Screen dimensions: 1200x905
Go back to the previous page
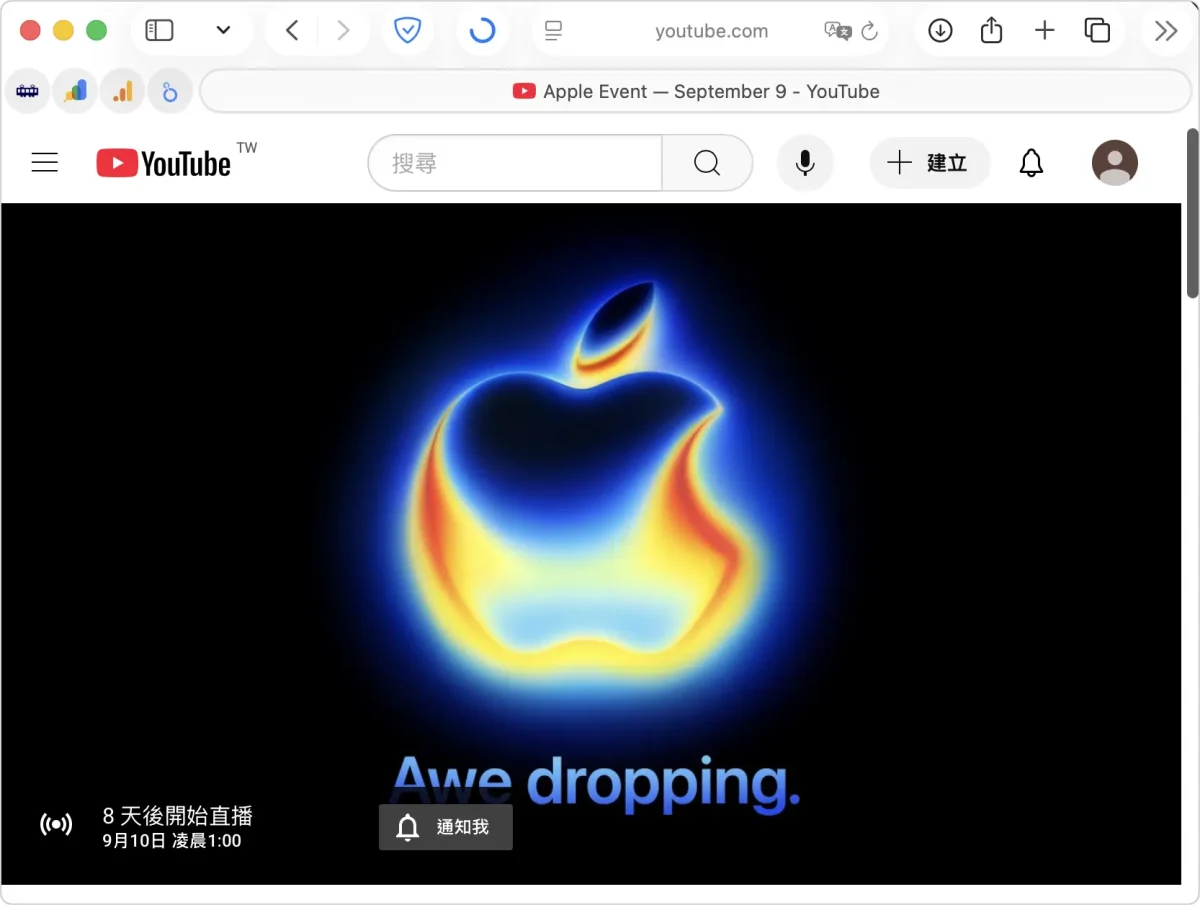coord(291,30)
